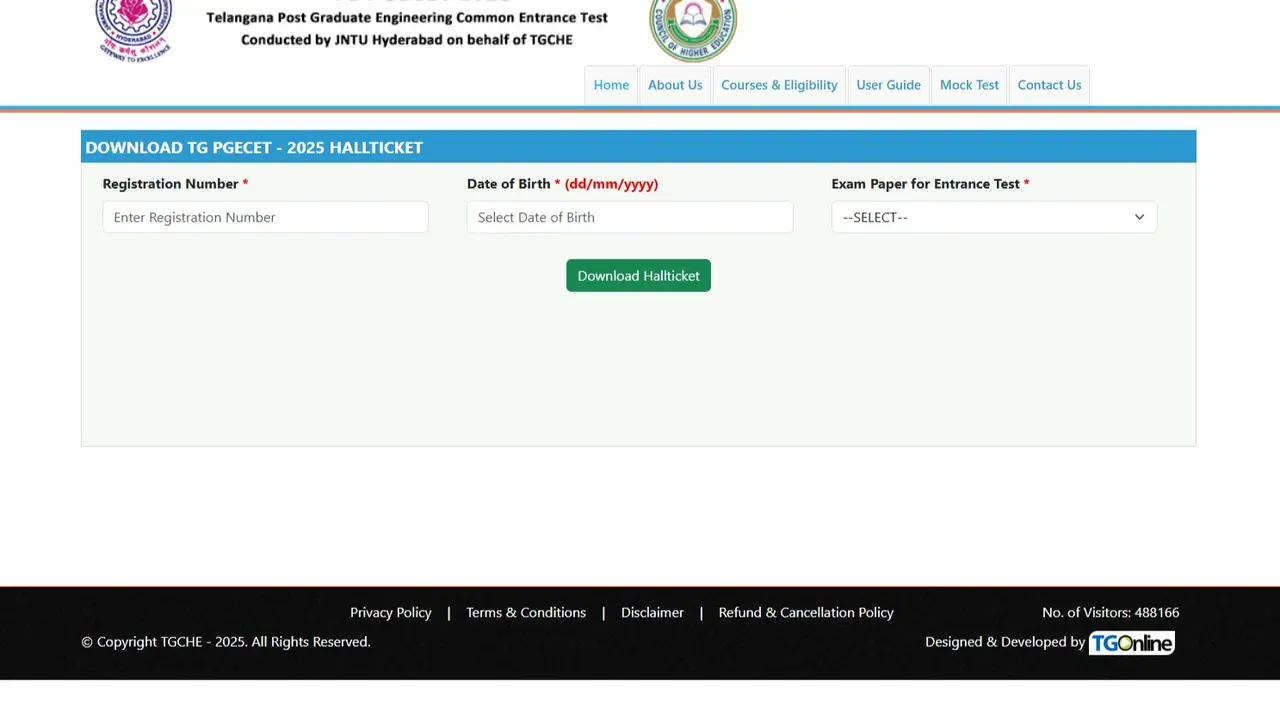This screenshot has width=1280, height=720.
Task: Expand the Exam Paper for Entrance Test dropdown
Action: coord(994,217)
